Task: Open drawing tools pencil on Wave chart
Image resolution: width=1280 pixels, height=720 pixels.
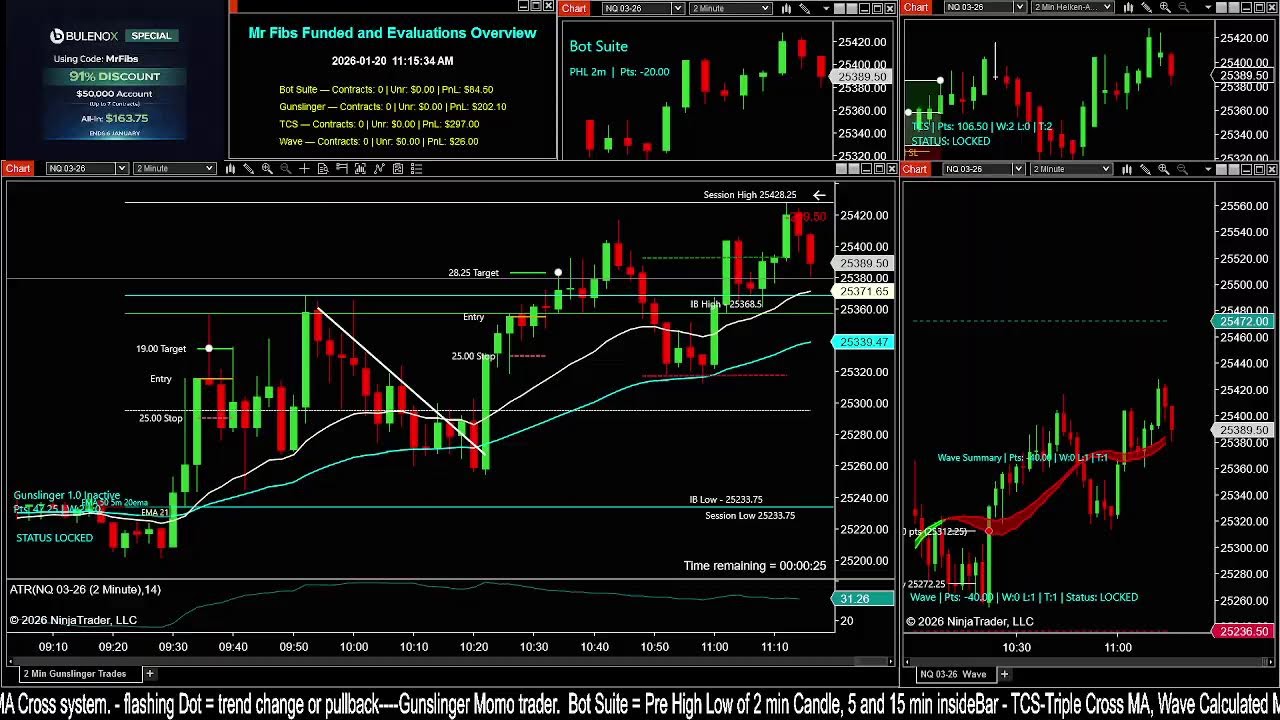Action: (x=1145, y=168)
